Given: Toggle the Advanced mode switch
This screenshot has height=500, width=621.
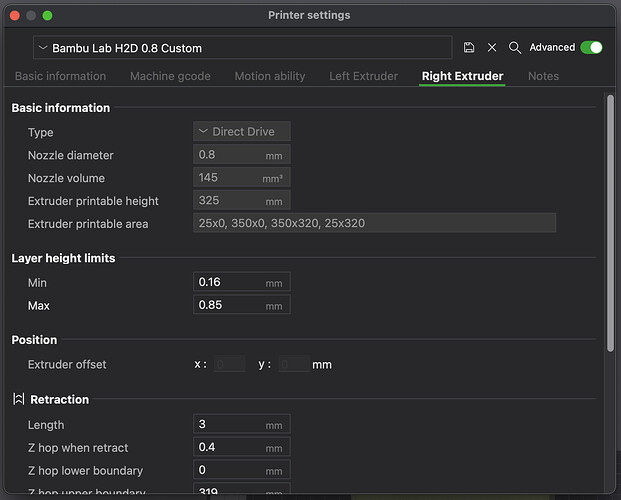Looking at the screenshot, I should pos(591,48).
